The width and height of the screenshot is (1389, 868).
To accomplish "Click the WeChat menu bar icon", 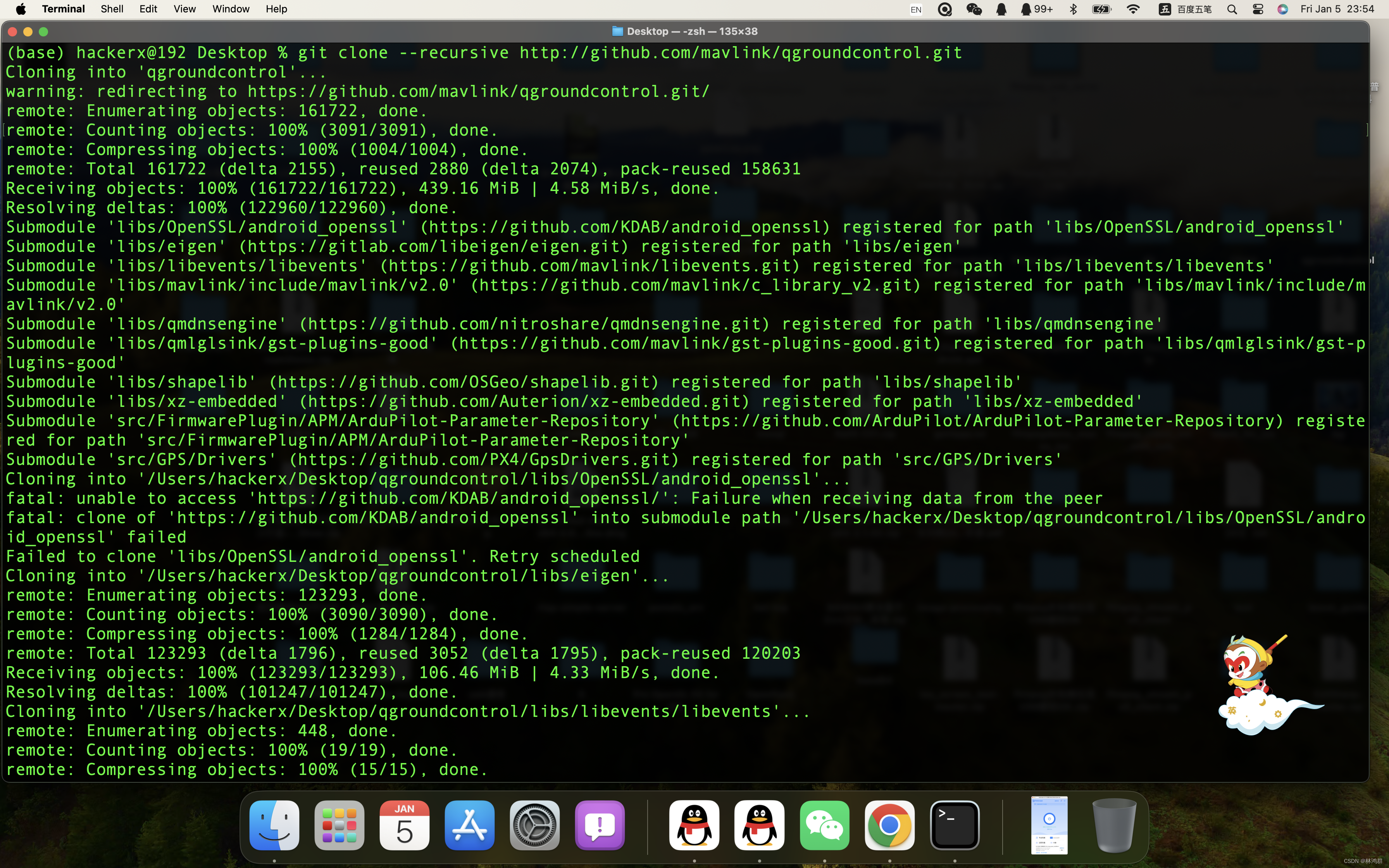I will coord(974,9).
